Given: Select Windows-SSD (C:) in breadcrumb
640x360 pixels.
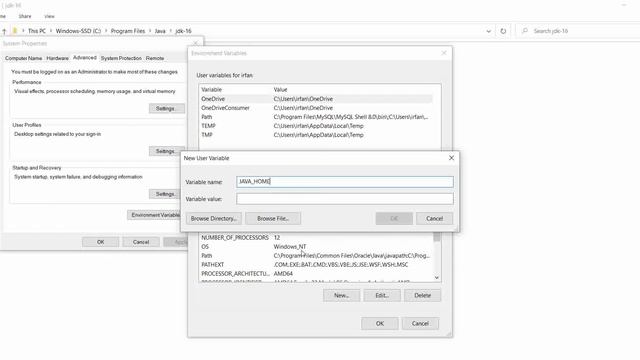Looking at the screenshot, I should pos(78,31).
